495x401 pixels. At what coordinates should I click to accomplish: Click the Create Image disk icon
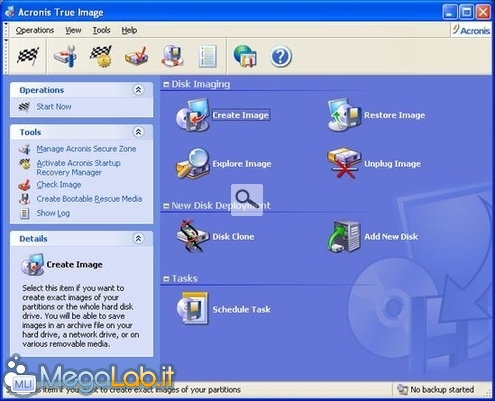(193, 115)
